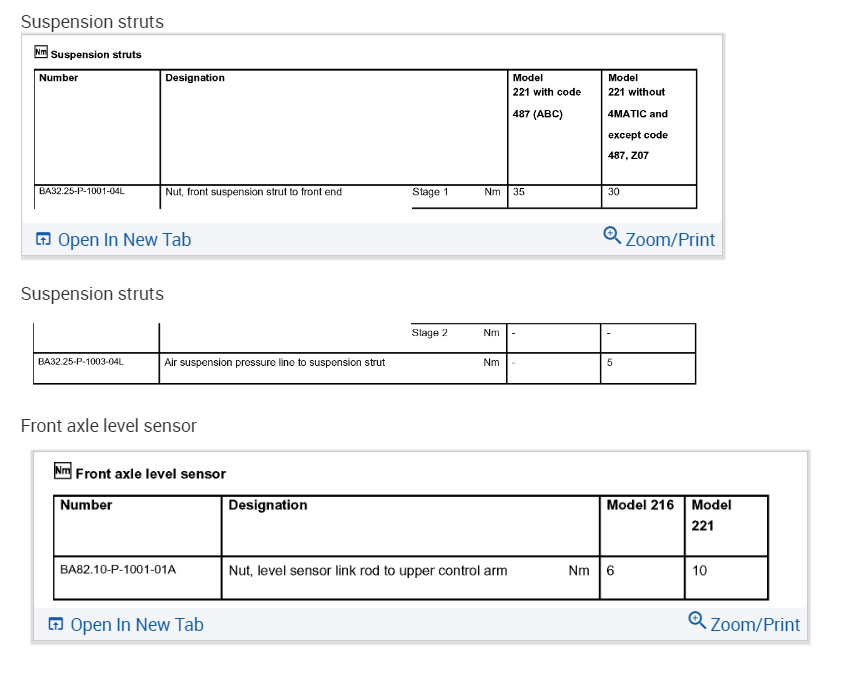Click the Front axle level sensor section heading
Screen dimensions: 863x699
click(109, 426)
